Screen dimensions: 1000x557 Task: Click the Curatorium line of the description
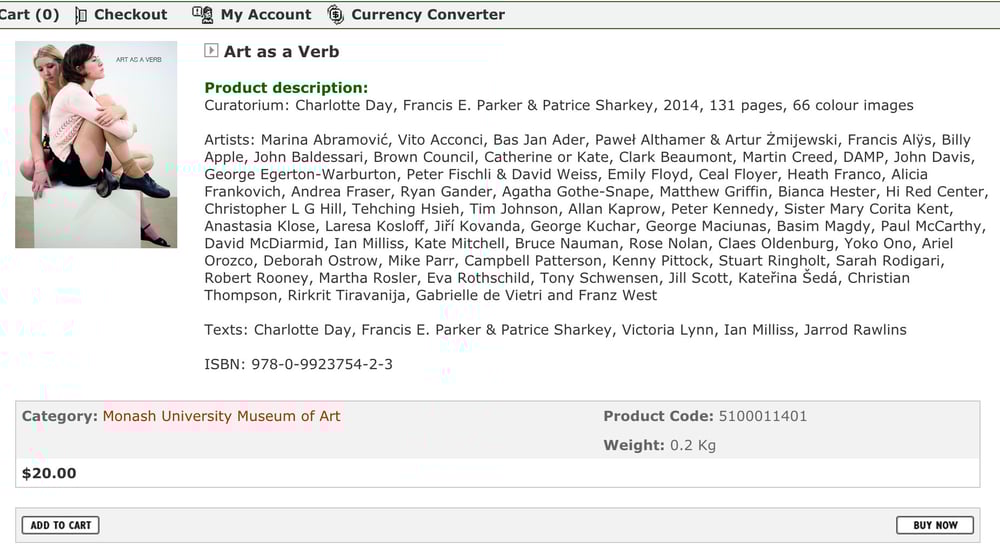pos(558,105)
